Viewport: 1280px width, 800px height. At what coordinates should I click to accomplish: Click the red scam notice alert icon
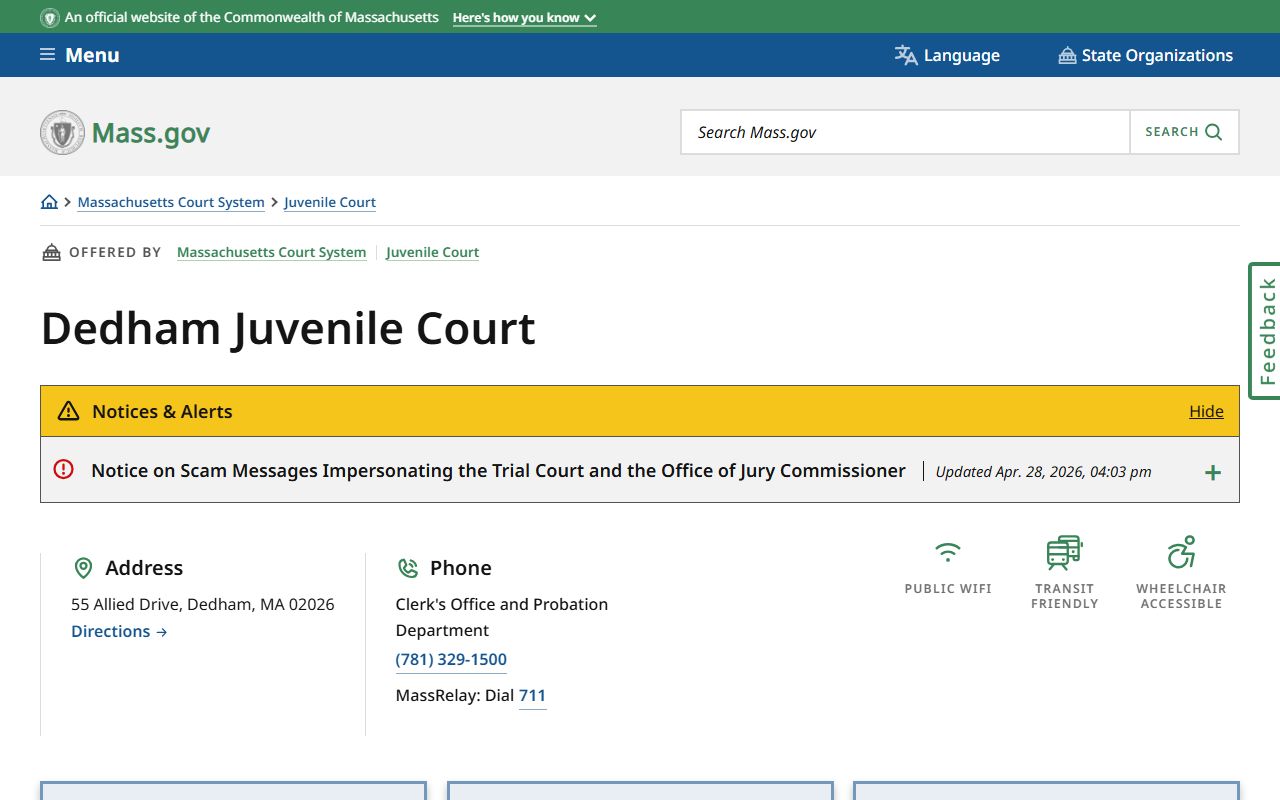coord(64,469)
